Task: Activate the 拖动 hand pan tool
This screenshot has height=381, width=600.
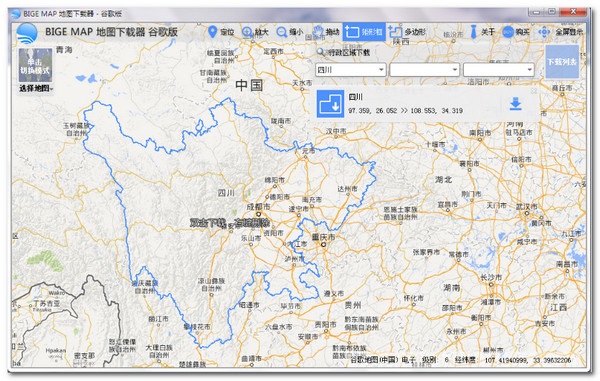Action: (326, 32)
